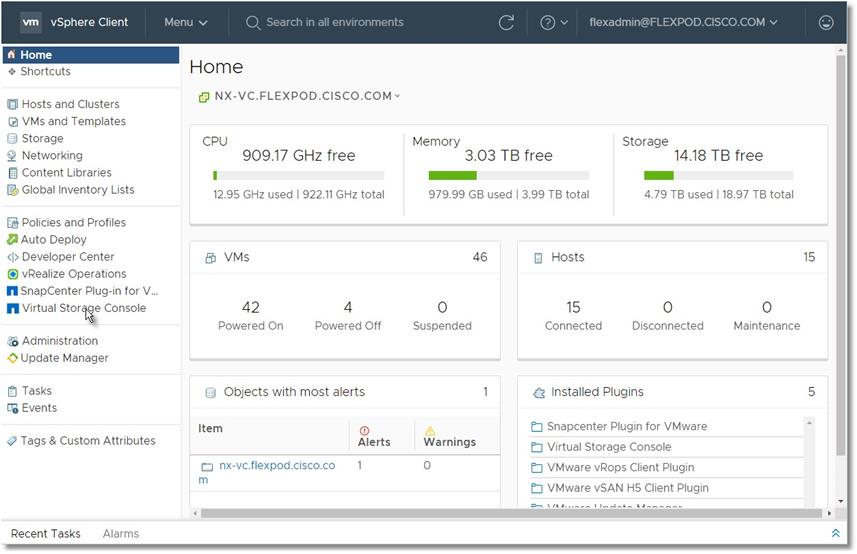Click the Hosts and Clusters icon

point(12,104)
